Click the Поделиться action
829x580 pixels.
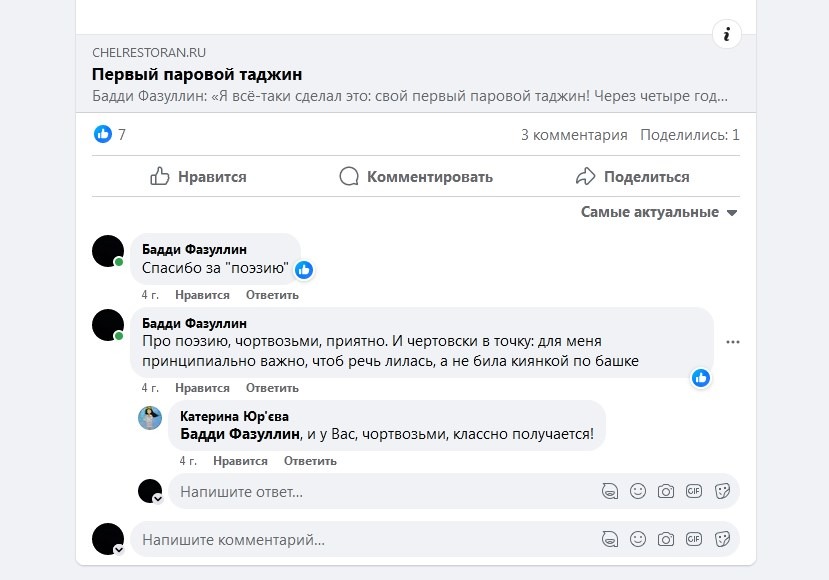632,177
